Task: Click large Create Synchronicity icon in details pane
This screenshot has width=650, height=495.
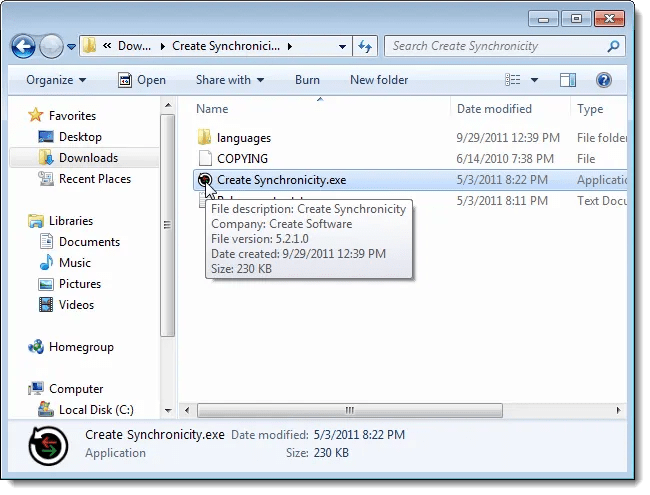Action: click(49, 446)
